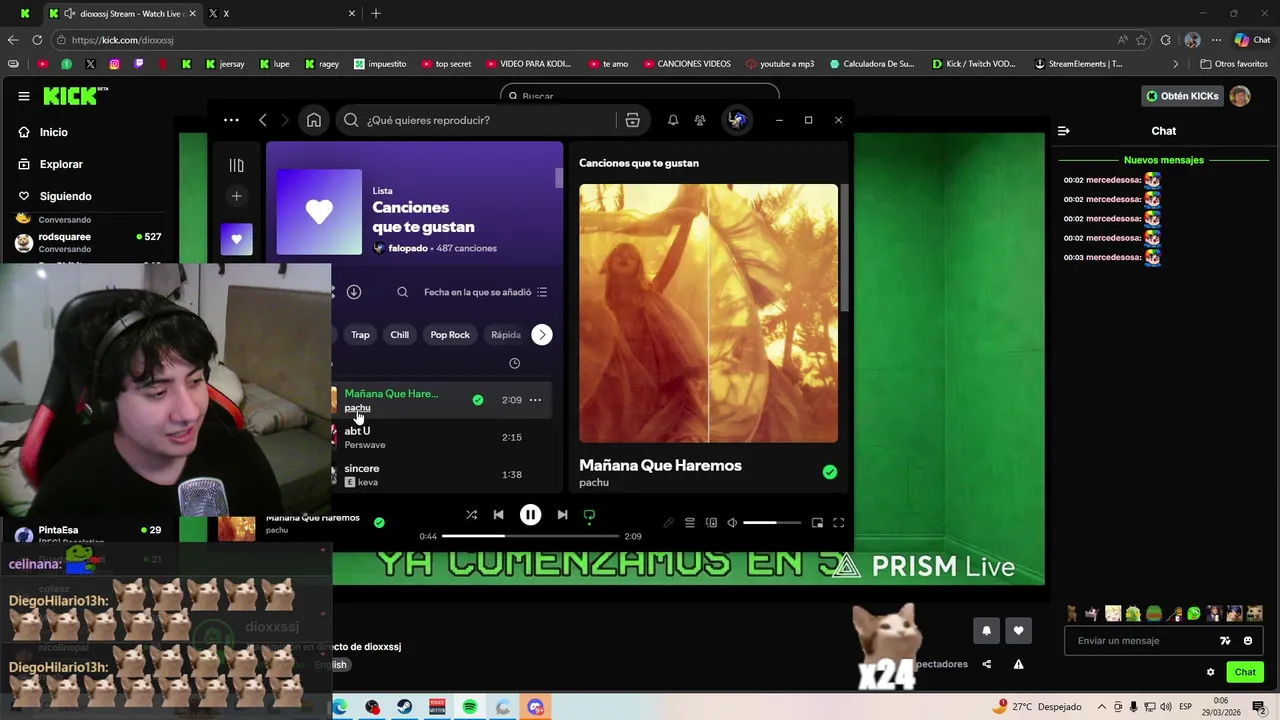Open Spotify home via the house icon
Viewport: 1280px width, 720px height.
(x=314, y=120)
